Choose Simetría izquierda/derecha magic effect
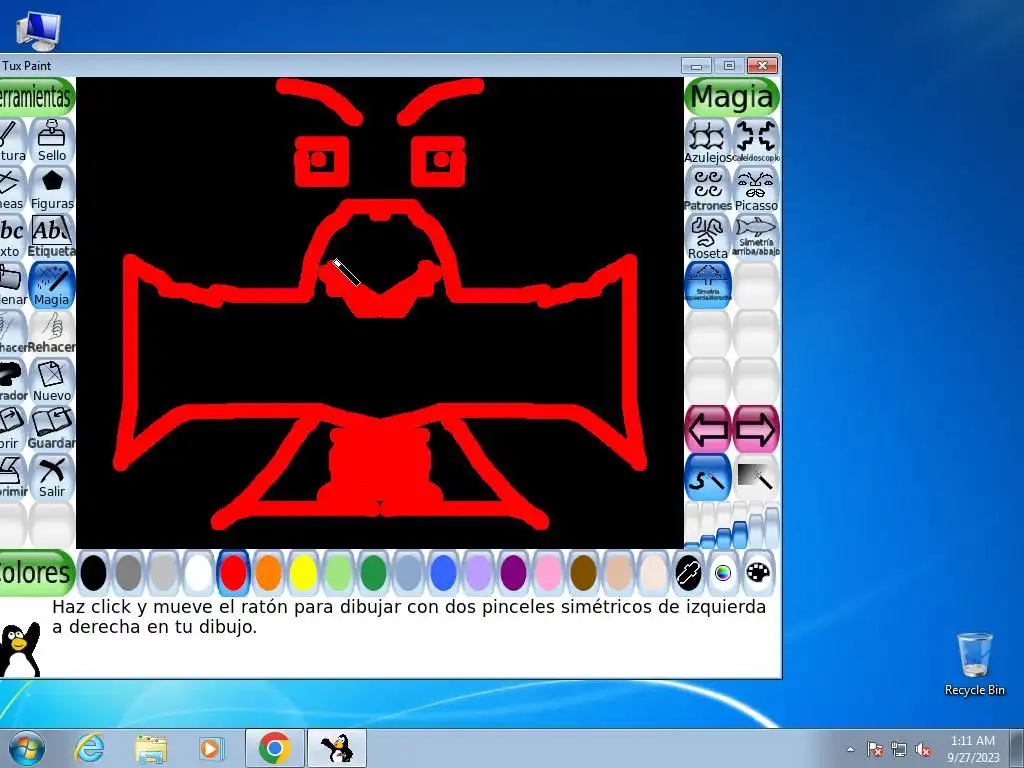 pyautogui.click(x=708, y=285)
